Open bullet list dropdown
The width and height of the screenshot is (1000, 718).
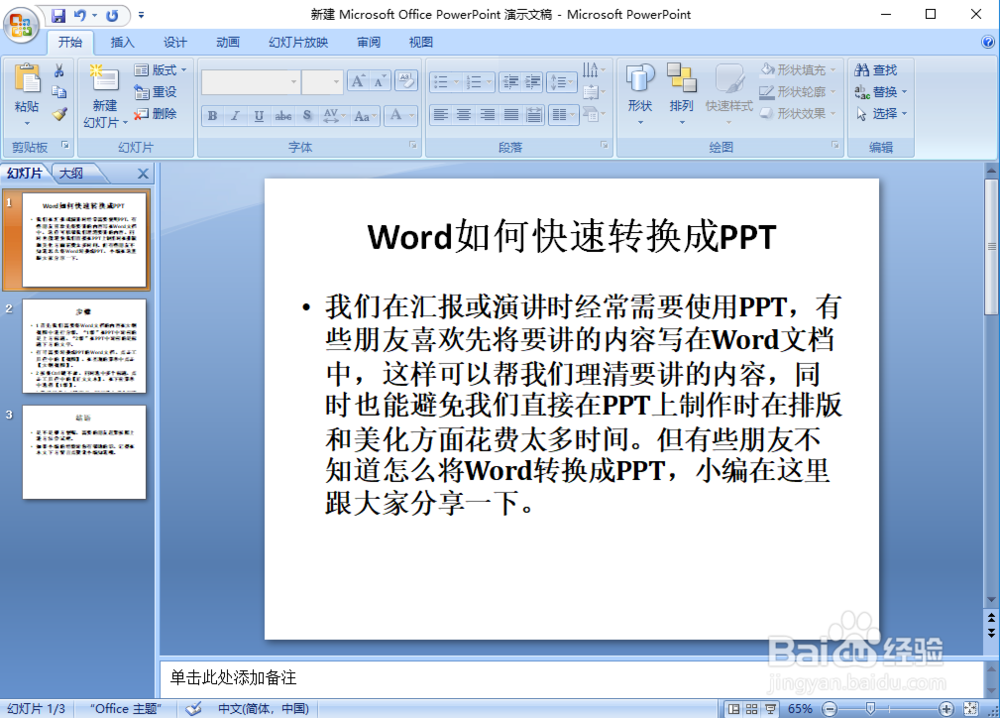click(x=446, y=82)
